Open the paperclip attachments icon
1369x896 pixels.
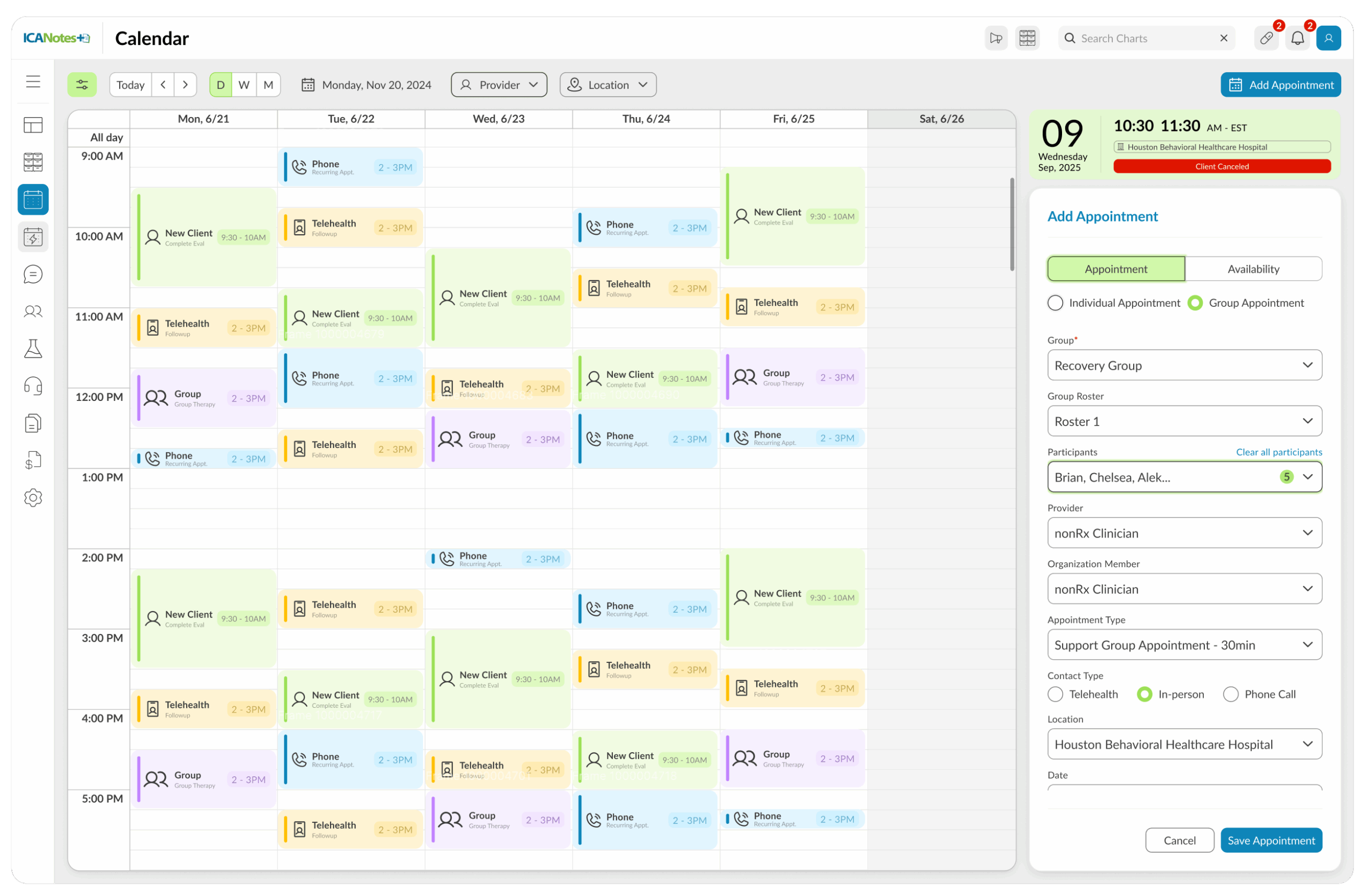click(1265, 38)
